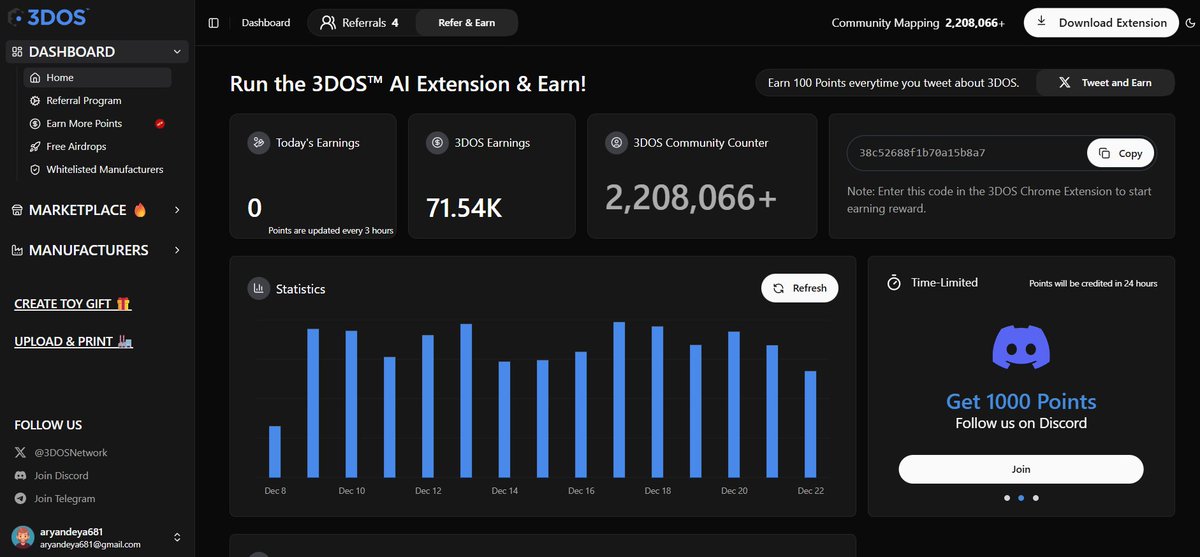Copy the extension code
Screen dimensions: 1200x557
click(1120, 153)
